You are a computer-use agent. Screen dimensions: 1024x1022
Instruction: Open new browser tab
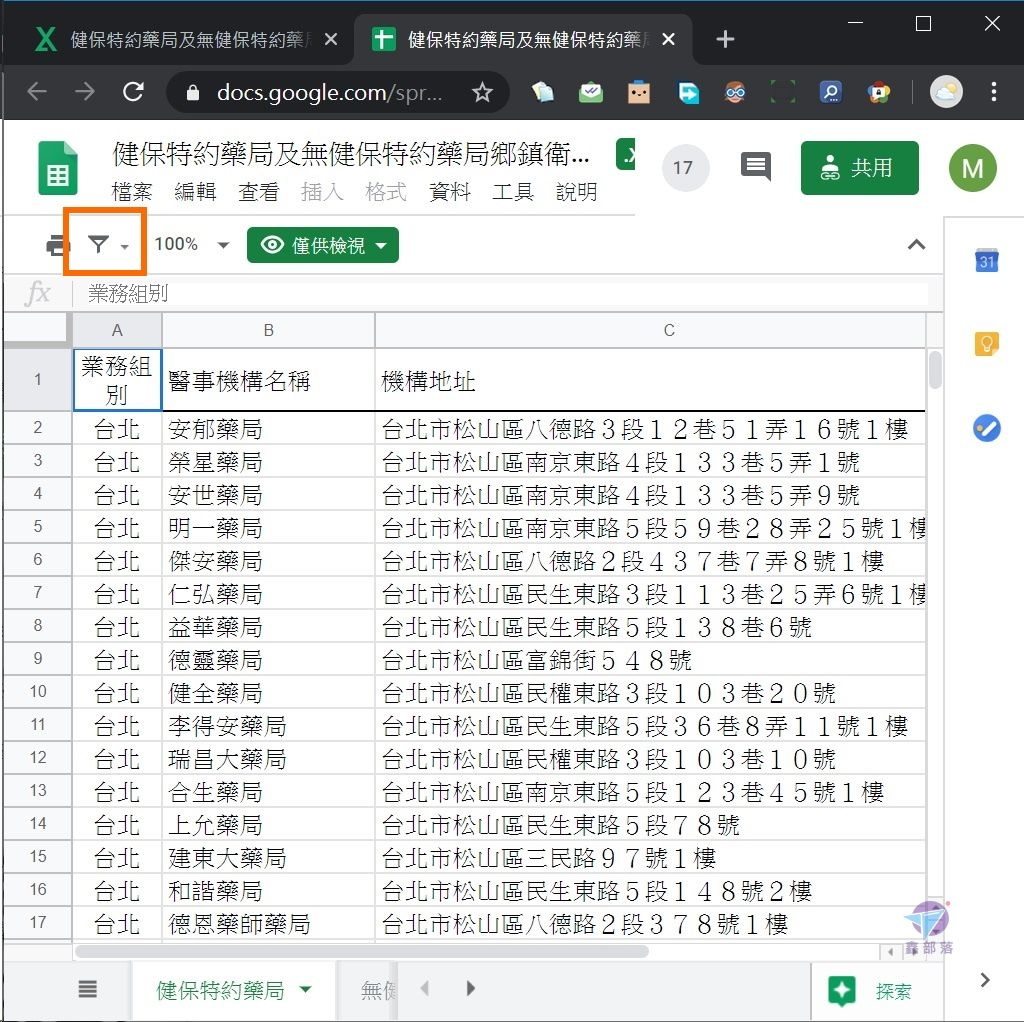(x=725, y=39)
